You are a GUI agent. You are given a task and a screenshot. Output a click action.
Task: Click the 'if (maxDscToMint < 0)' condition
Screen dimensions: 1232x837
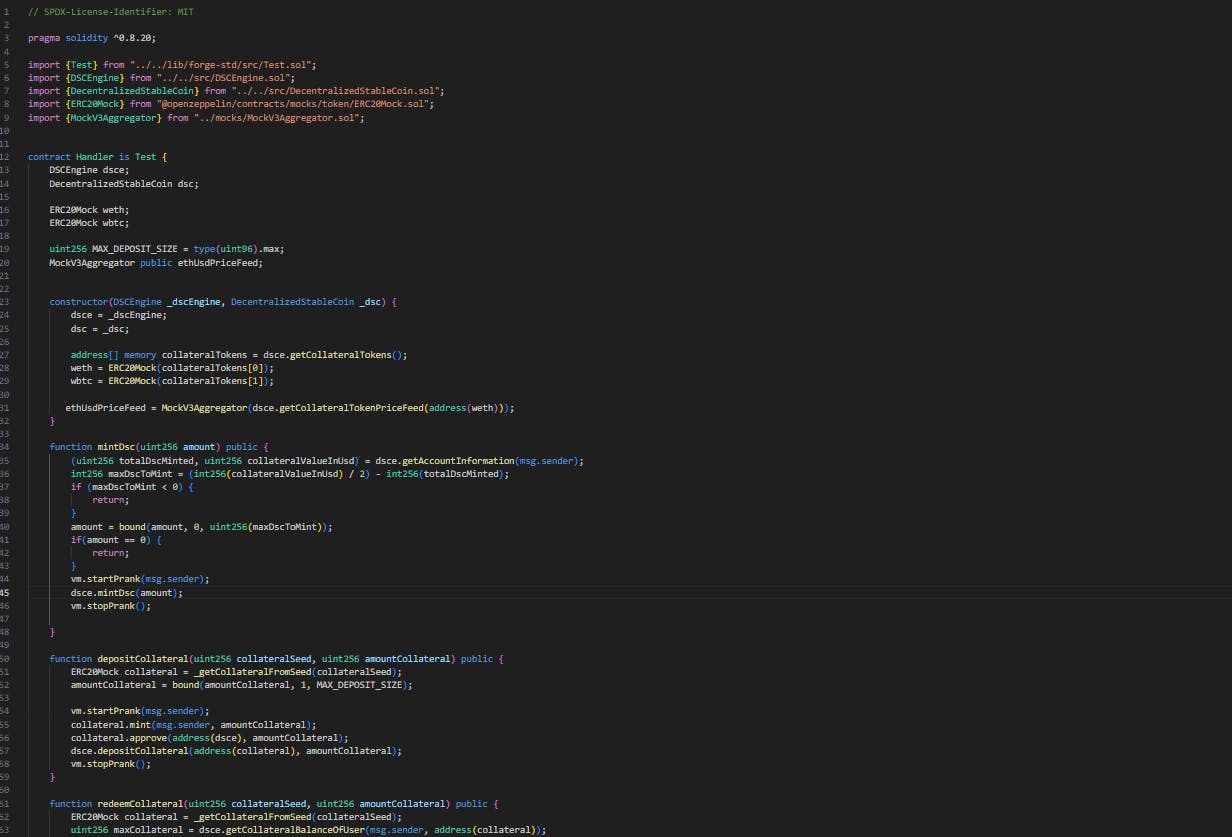126,486
